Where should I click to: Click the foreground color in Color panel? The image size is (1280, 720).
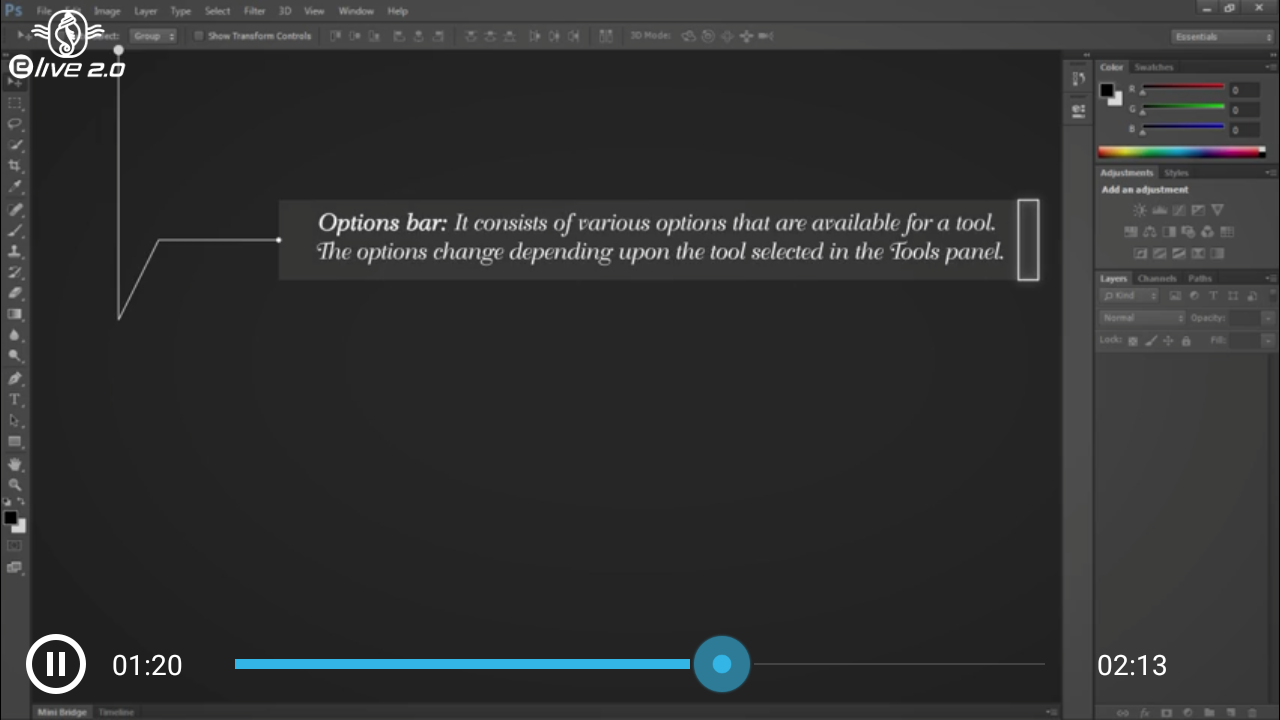[1107, 90]
